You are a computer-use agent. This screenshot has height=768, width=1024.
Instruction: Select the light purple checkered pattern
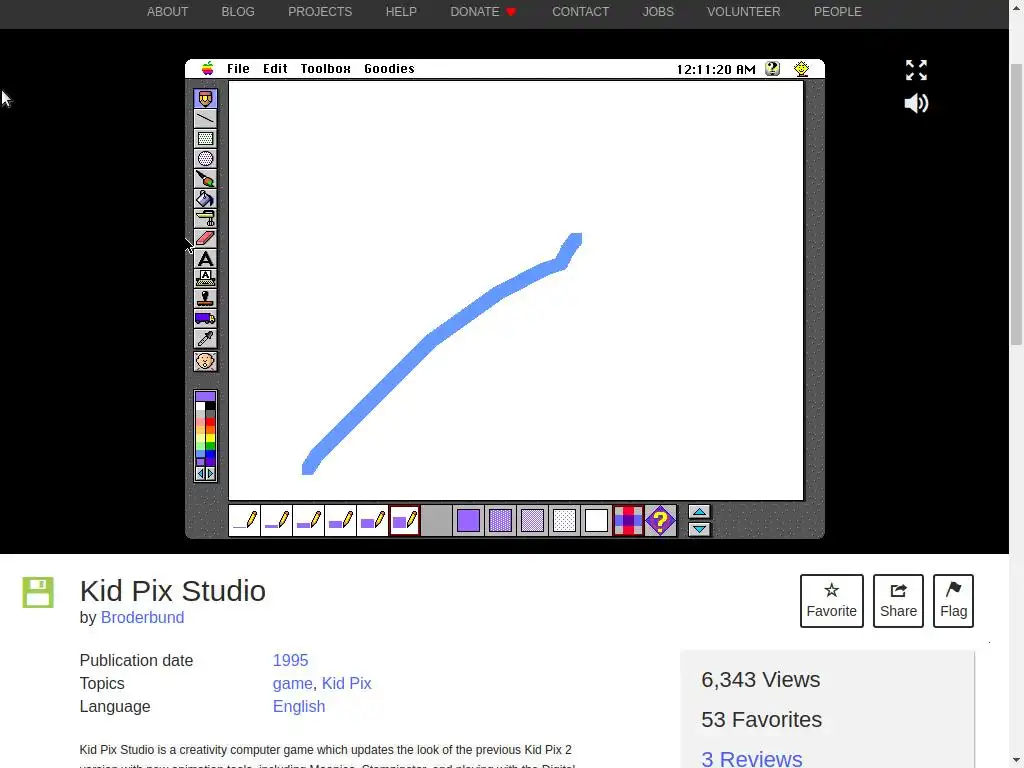tap(532, 520)
